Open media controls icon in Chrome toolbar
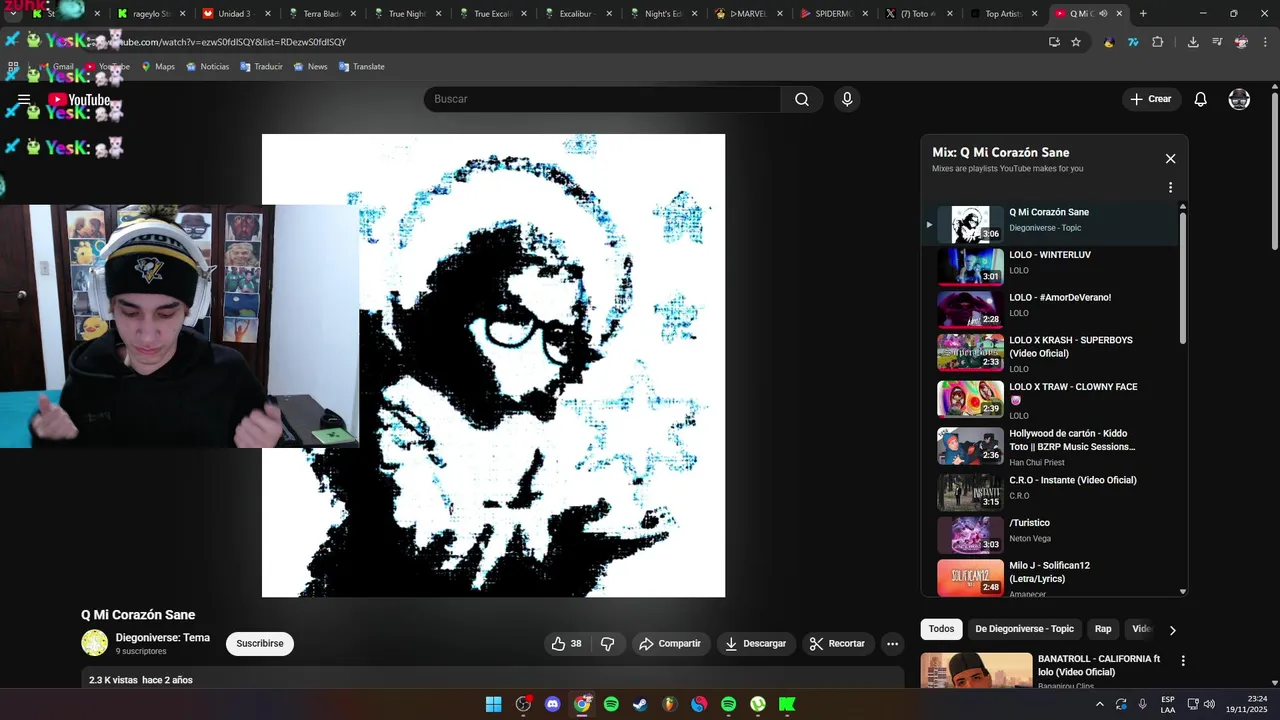Screen dimensions: 1280x720 point(1217,42)
